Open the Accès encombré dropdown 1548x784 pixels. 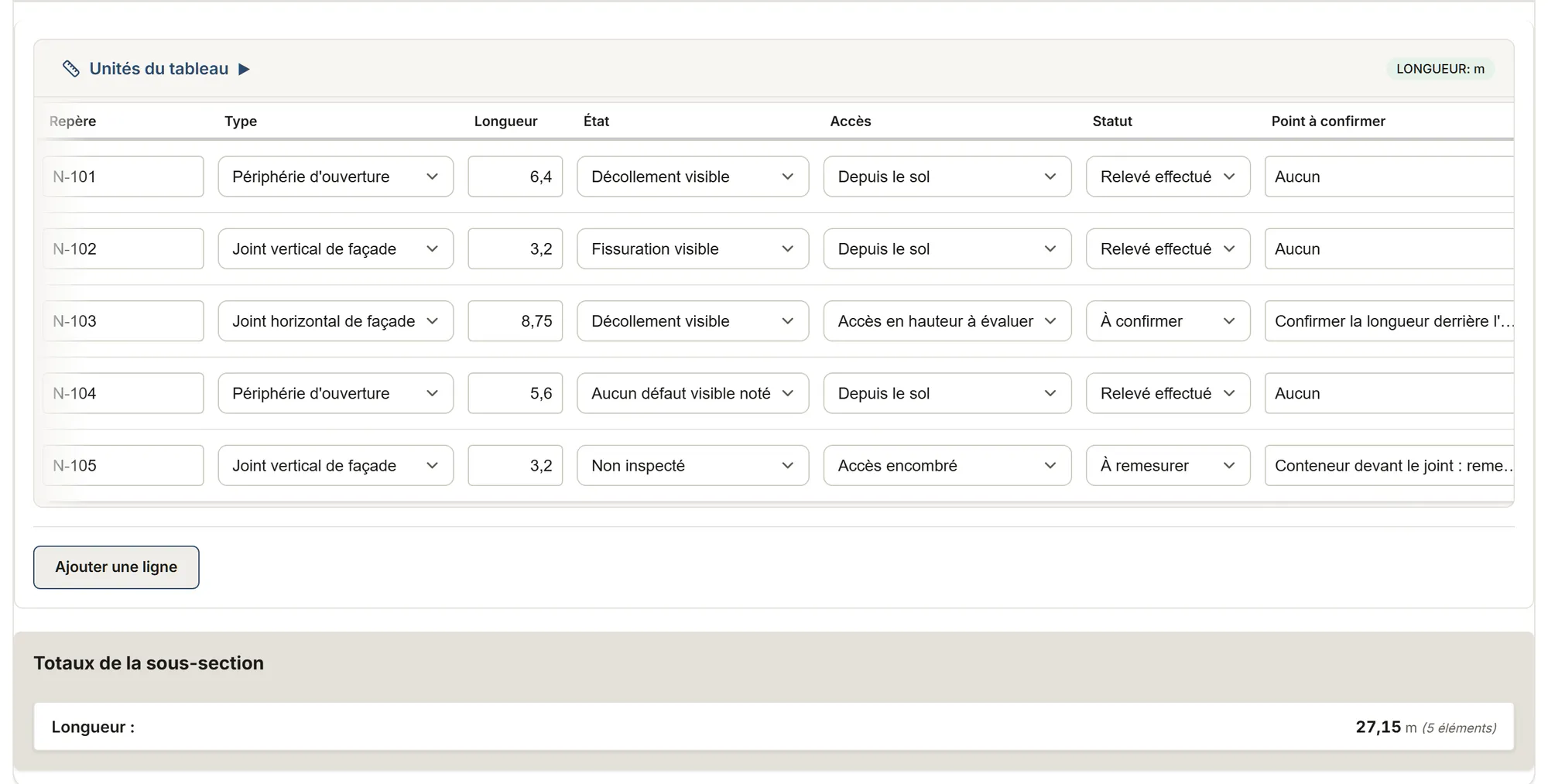pyautogui.click(x=947, y=465)
